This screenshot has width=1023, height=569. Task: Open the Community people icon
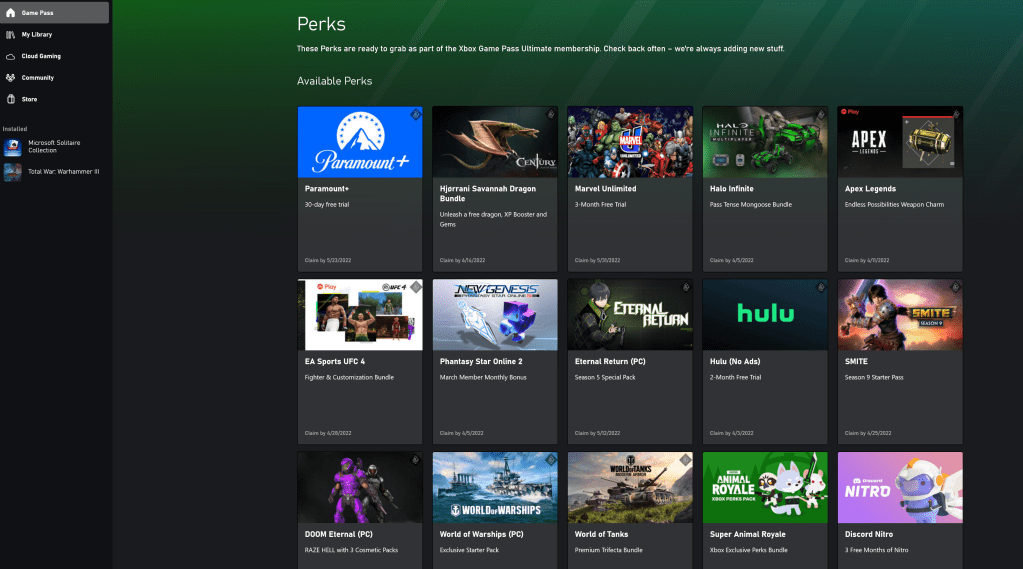[10, 78]
